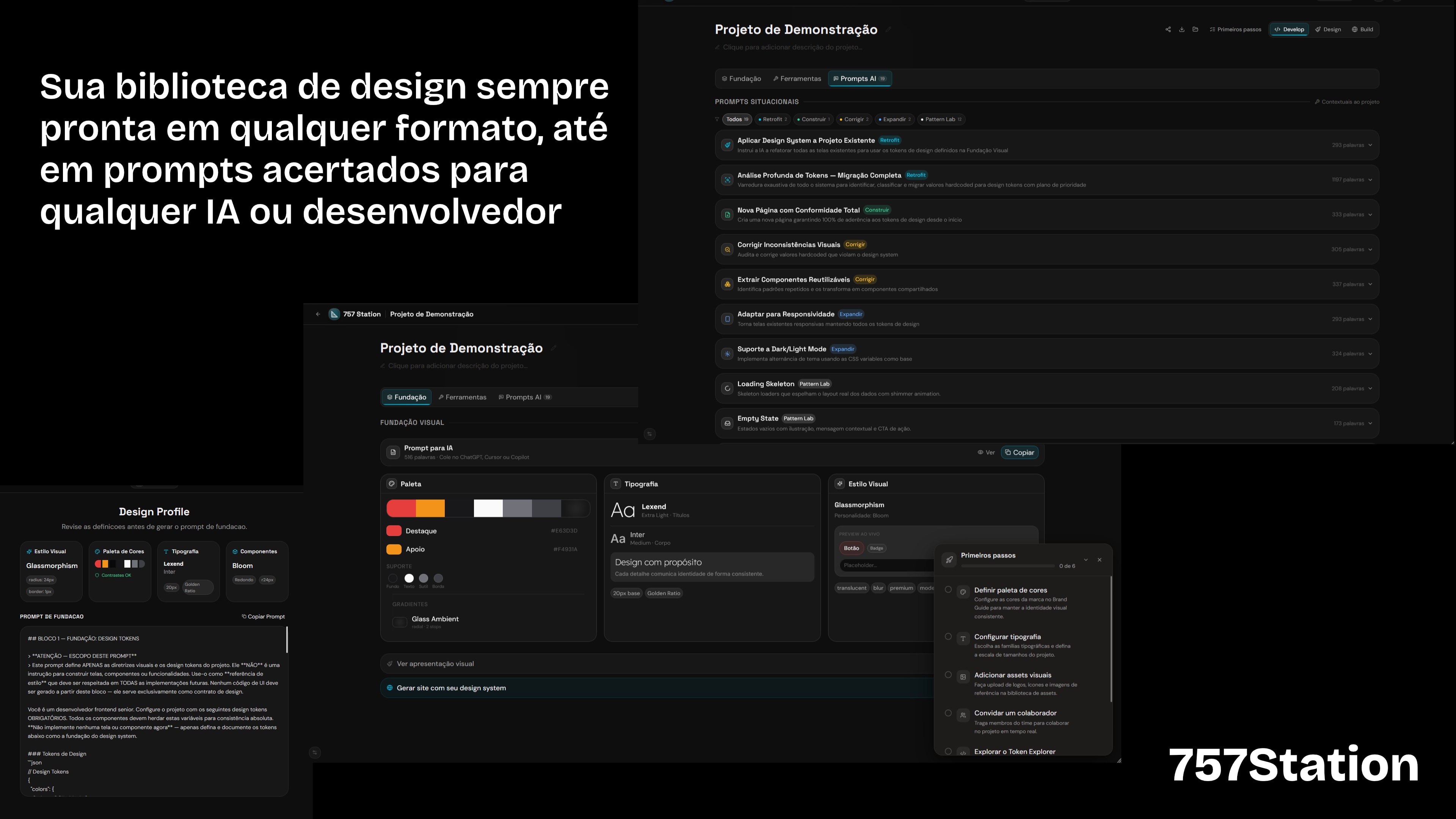1456x819 pixels.
Task: Click the pencil icon next to Prompts AI project title
Action: coord(888,30)
